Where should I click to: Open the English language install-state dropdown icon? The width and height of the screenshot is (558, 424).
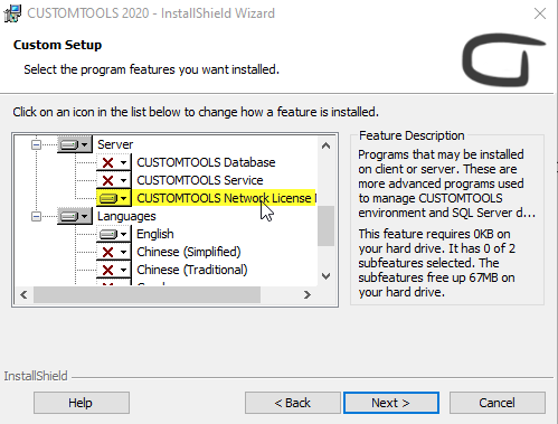pyautogui.click(x=114, y=234)
